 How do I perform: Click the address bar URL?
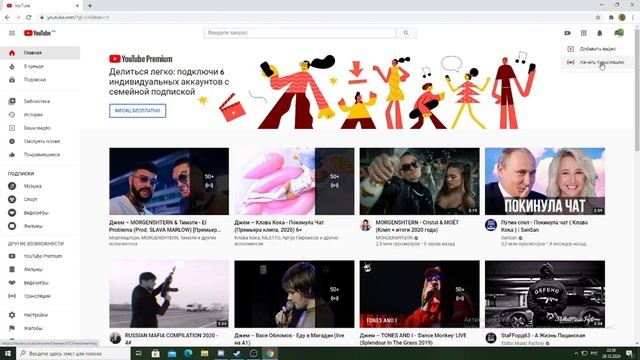(78, 18)
